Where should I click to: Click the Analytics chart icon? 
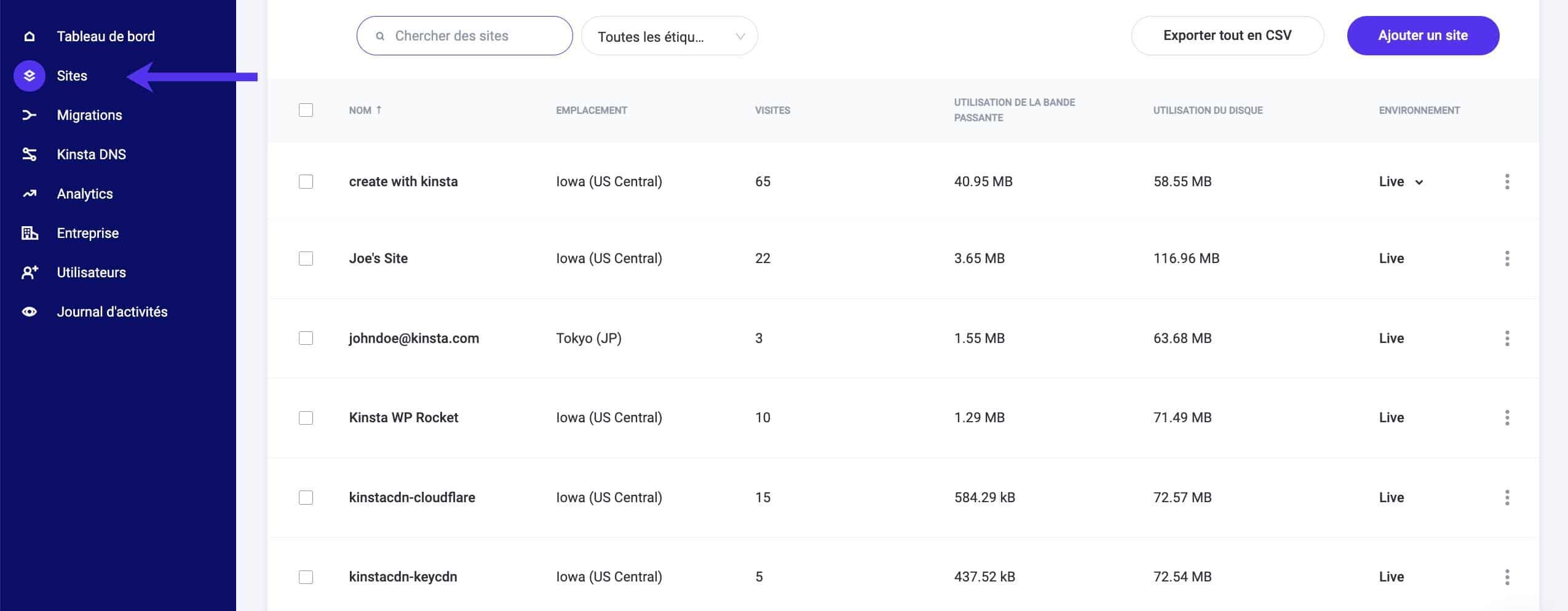29,194
